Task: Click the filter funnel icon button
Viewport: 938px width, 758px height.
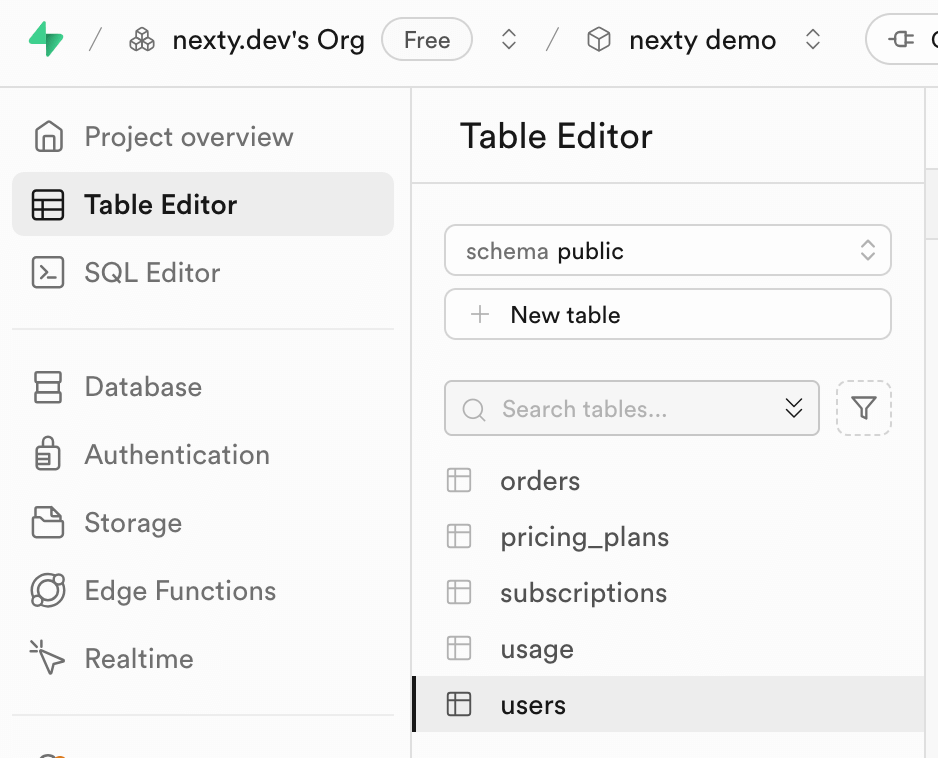Action: tap(864, 408)
